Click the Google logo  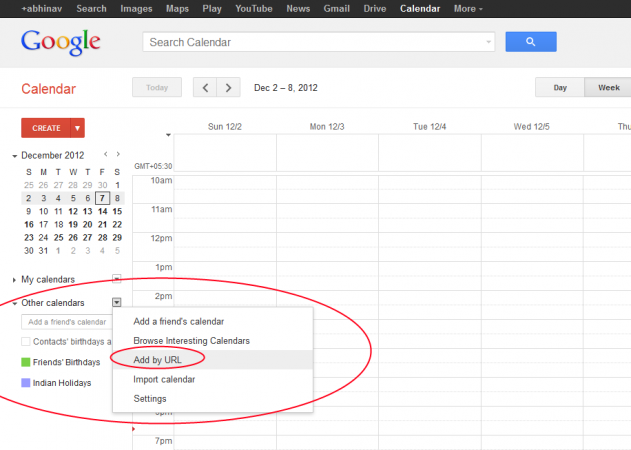[x=61, y=42]
